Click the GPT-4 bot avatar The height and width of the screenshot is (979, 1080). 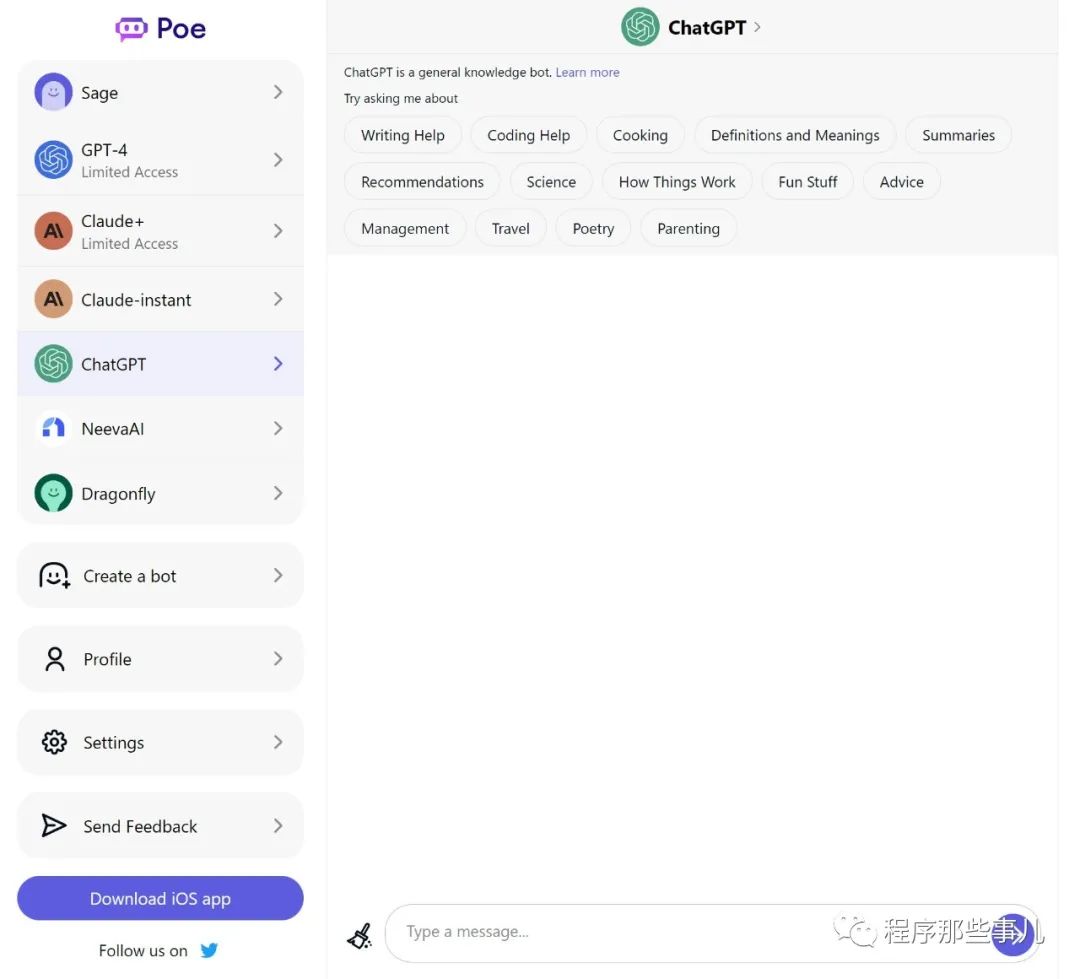[54, 160]
